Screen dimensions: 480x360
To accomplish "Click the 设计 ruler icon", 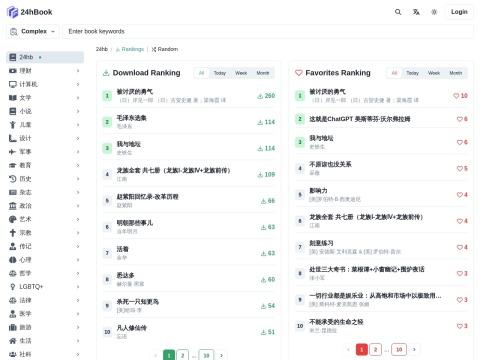I will coord(13,138).
